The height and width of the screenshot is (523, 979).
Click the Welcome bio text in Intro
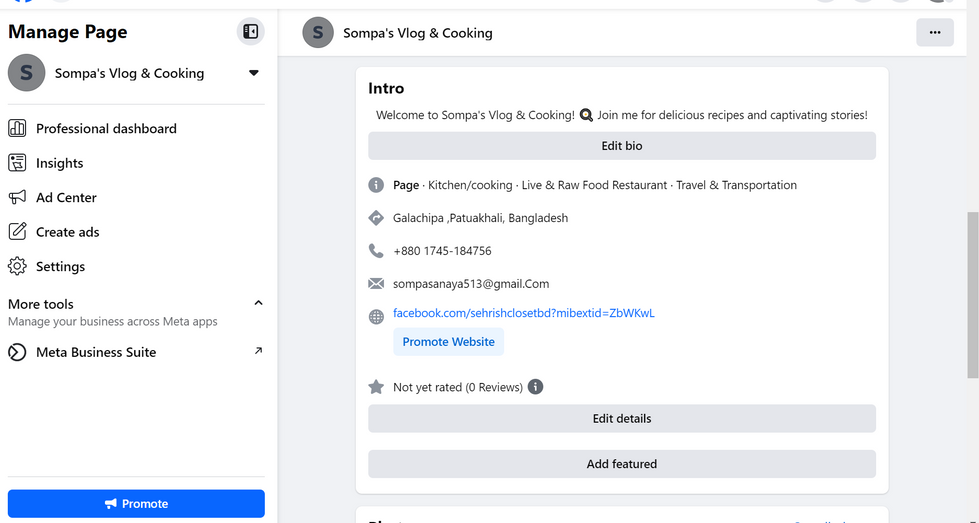point(622,115)
